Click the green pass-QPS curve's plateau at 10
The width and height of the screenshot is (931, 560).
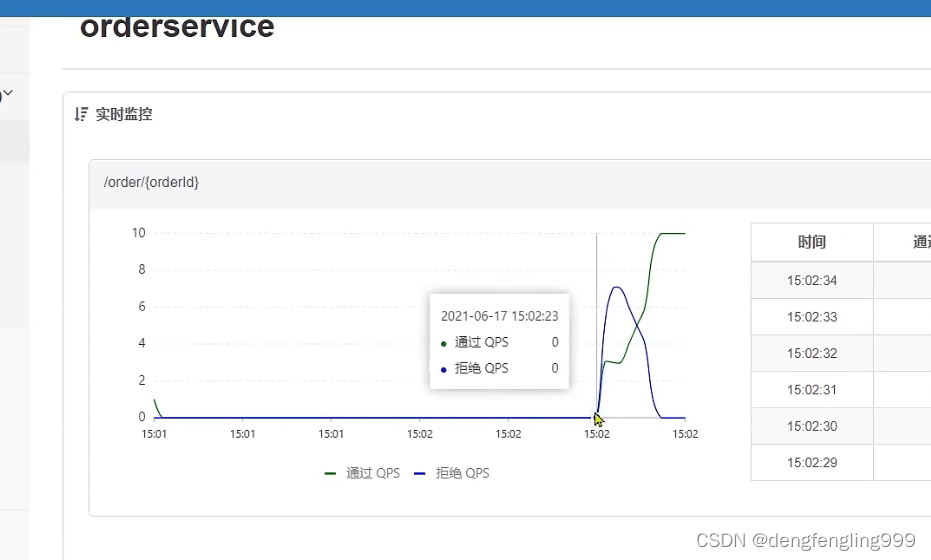pos(672,233)
